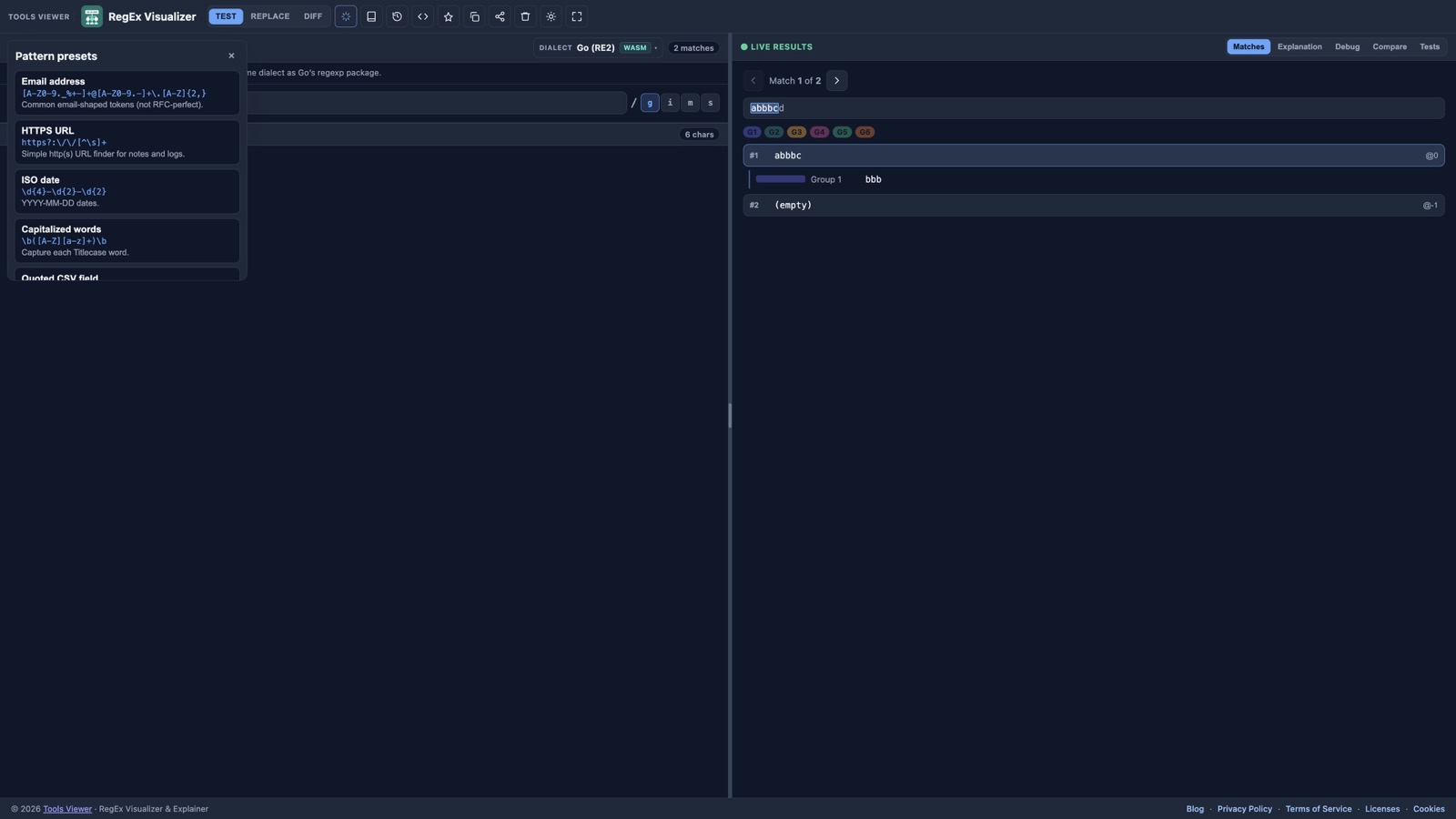
Task: Open the Tests results tab
Action: 1430,46
